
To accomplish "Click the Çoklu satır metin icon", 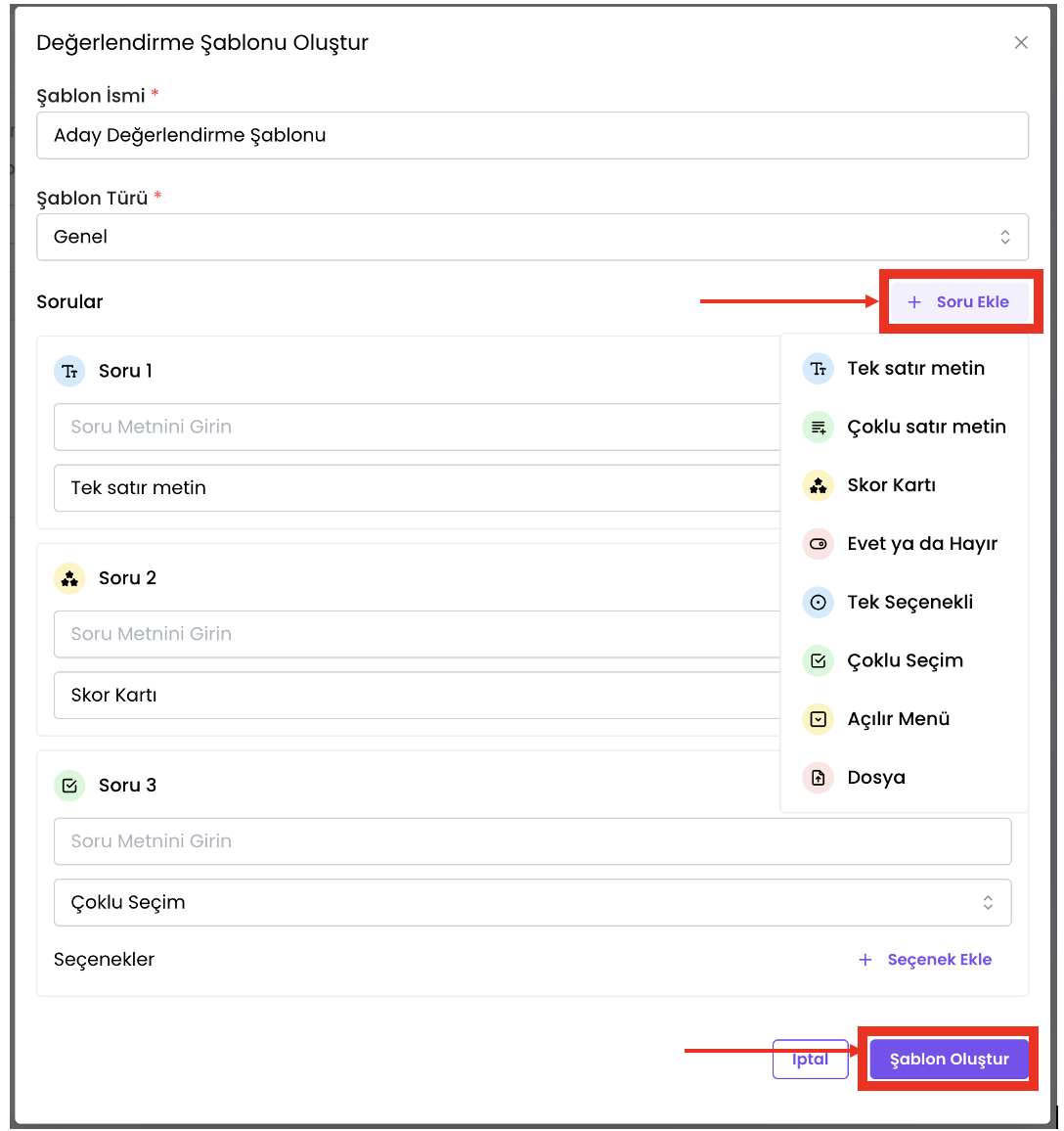I will tap(818, 428).
